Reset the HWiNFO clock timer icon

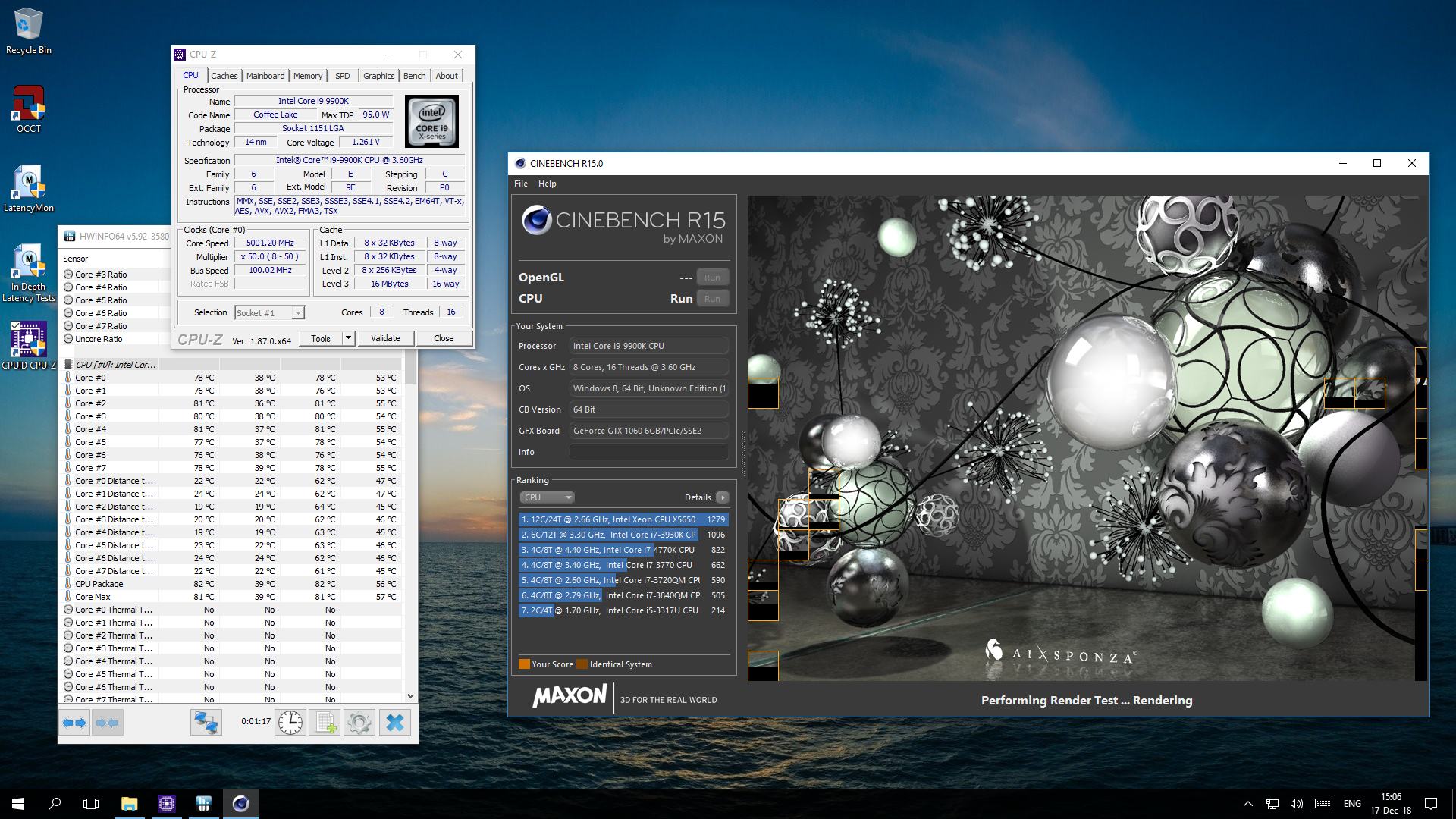coord(290,723)
